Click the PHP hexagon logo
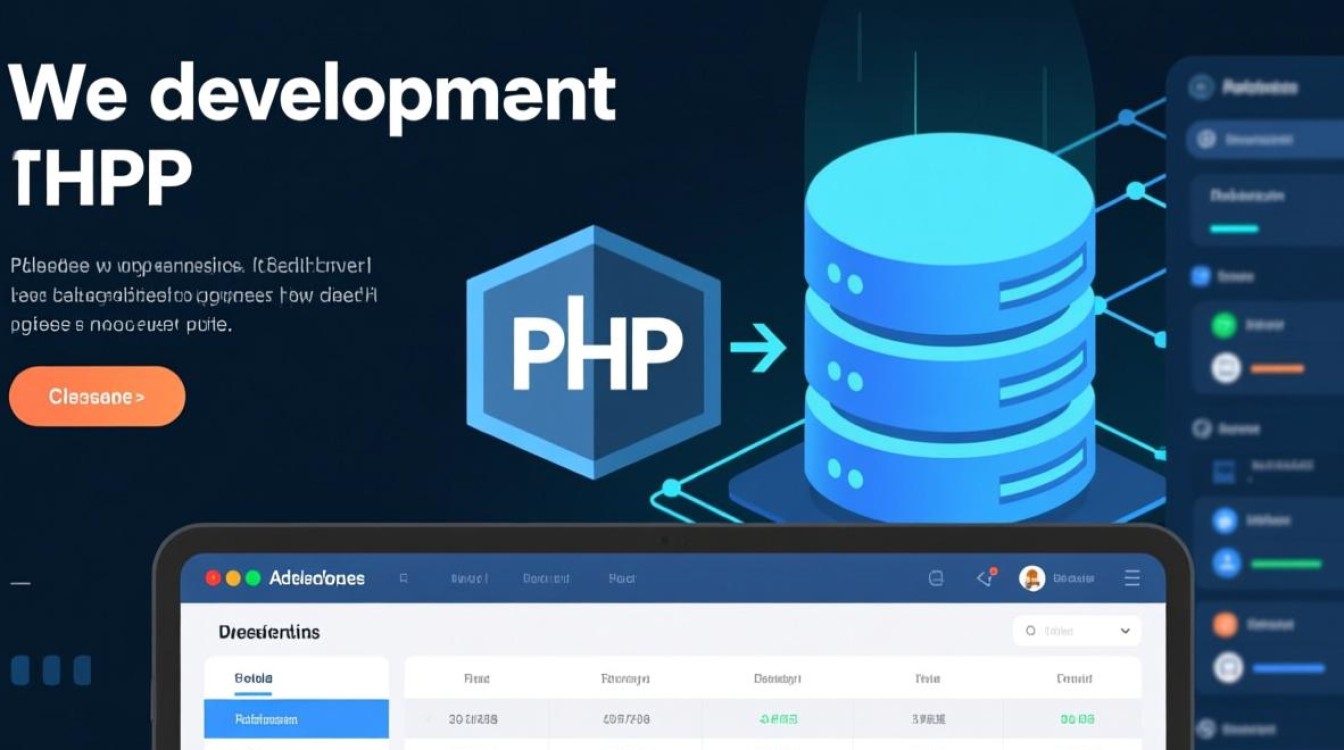1344x750 pixels. click(594, 352)
